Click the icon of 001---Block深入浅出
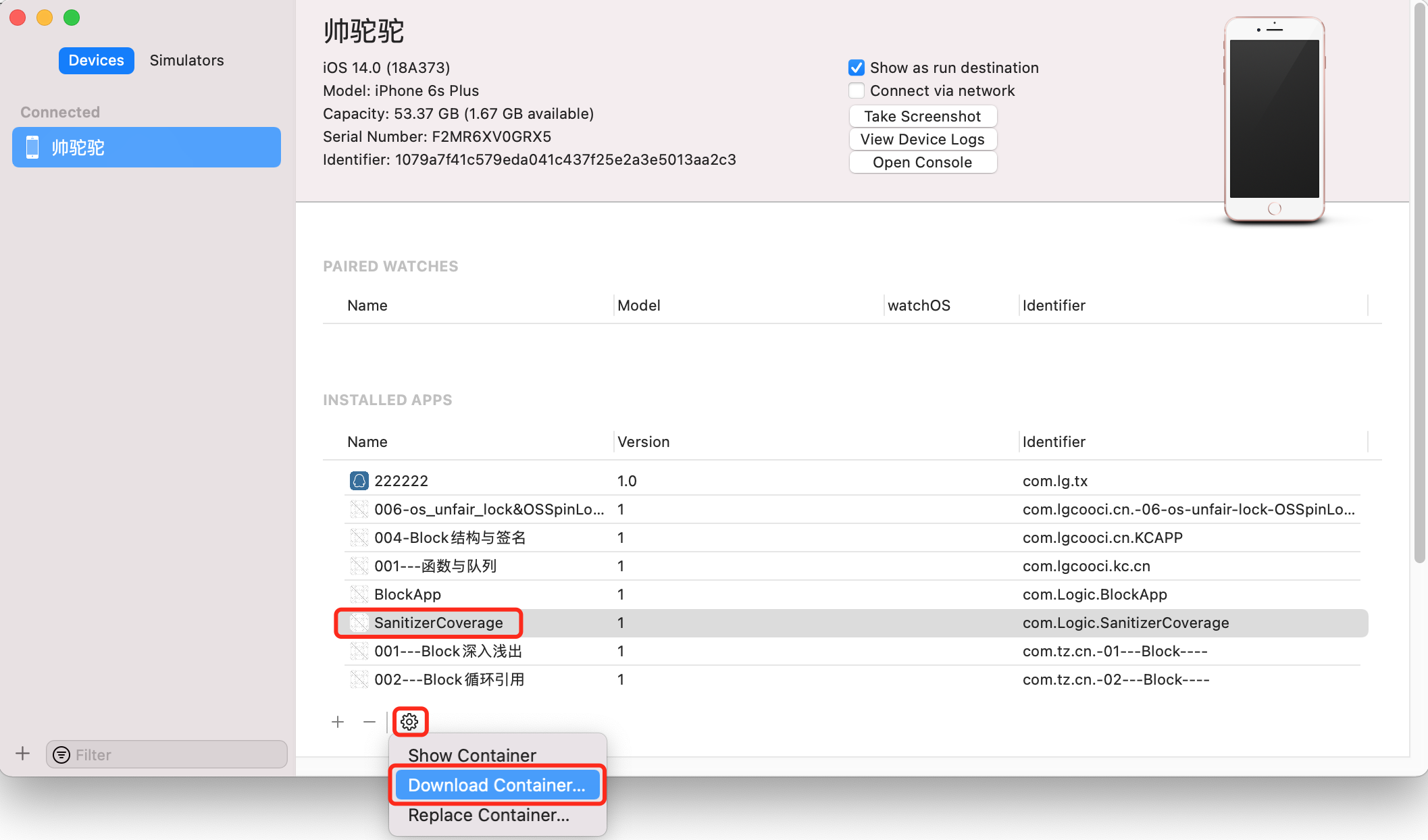This screenshot has width=1428, height=840. click(359, 651)
